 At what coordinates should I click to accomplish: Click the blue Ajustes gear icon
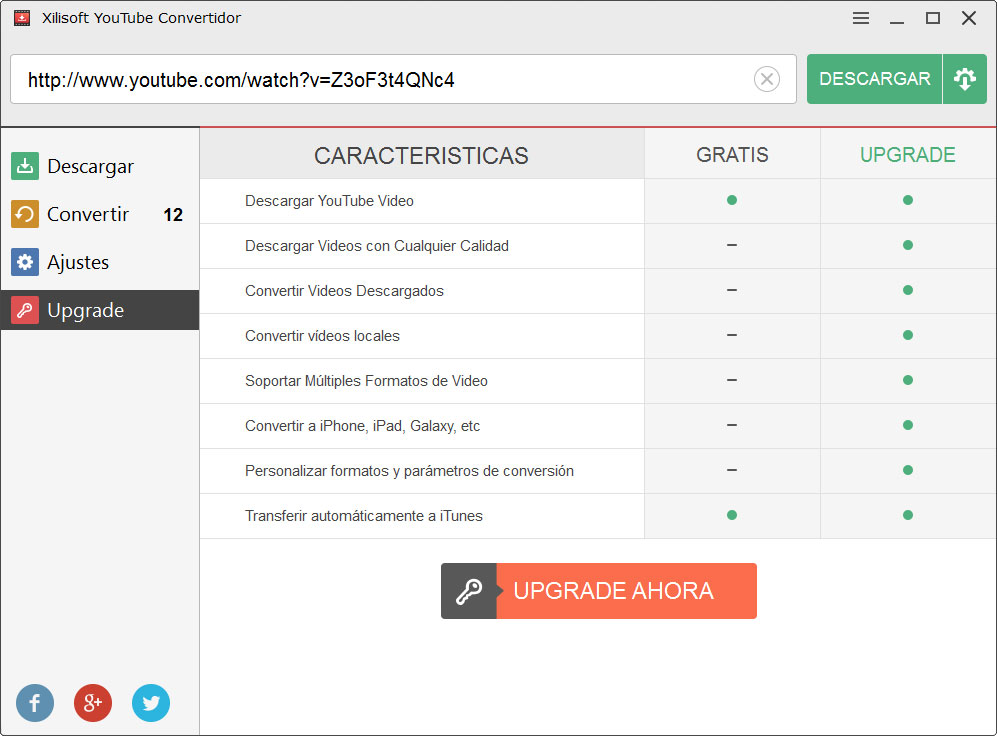(x=25, y=262)
